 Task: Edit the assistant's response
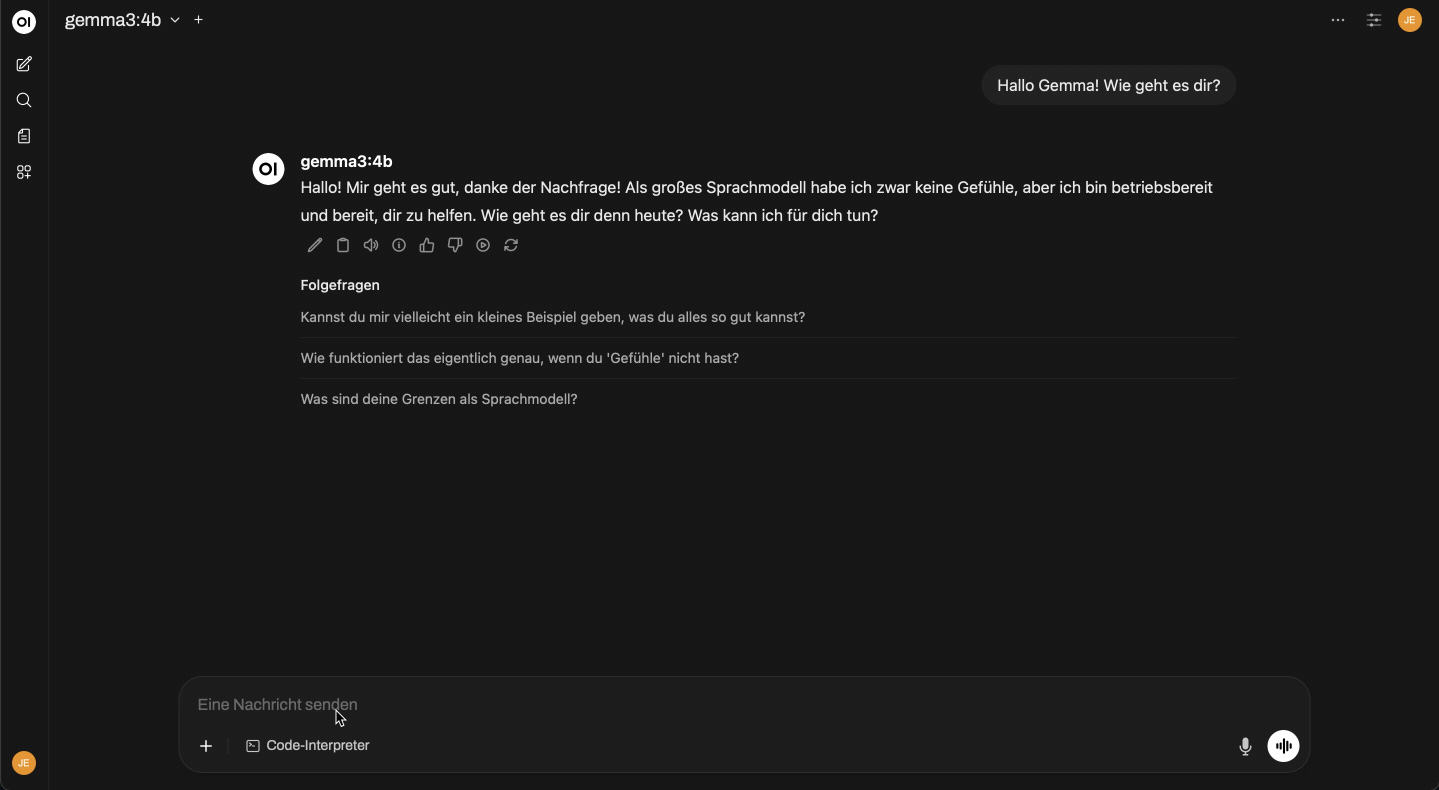[x=314, y=245]
